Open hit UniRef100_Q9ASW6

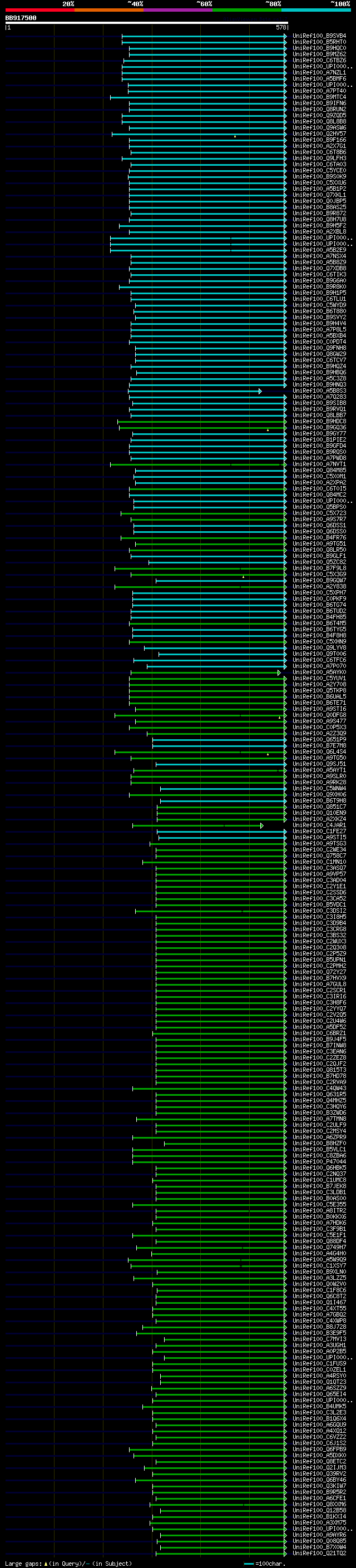click(319, 128)
